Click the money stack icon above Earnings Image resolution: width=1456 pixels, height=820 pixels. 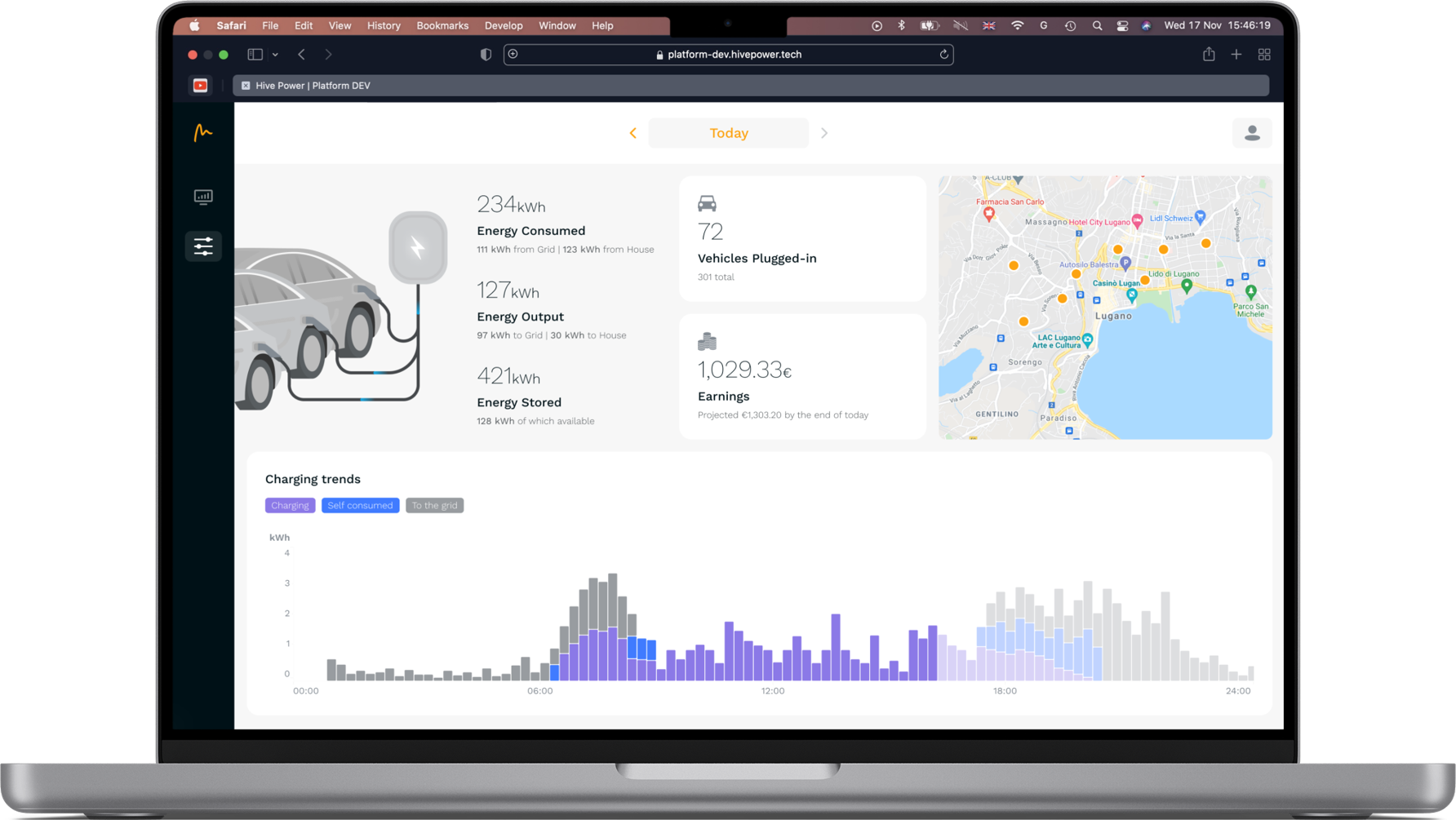(707, 341)
